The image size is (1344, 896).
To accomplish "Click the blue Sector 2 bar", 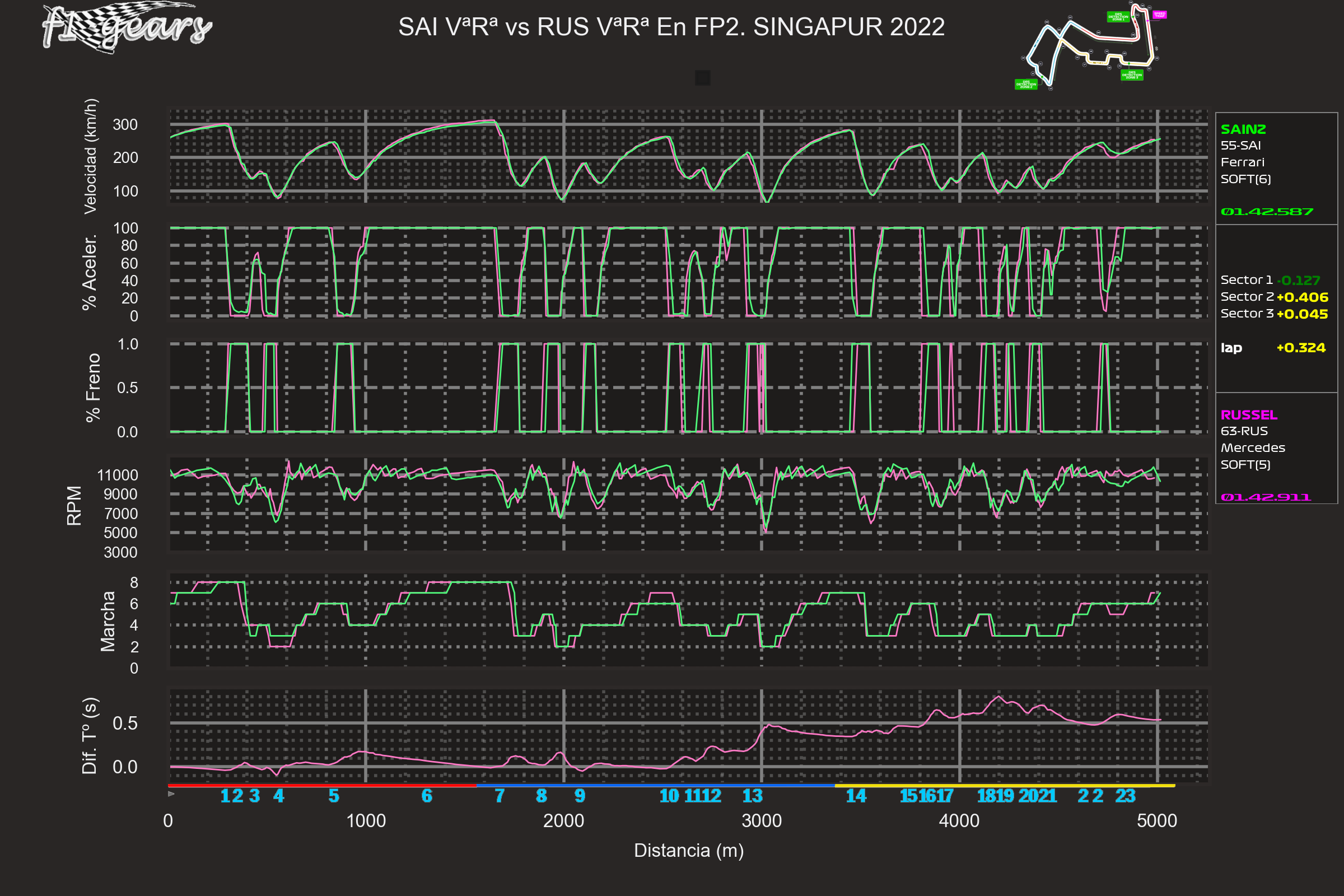I will click(655, 786).
